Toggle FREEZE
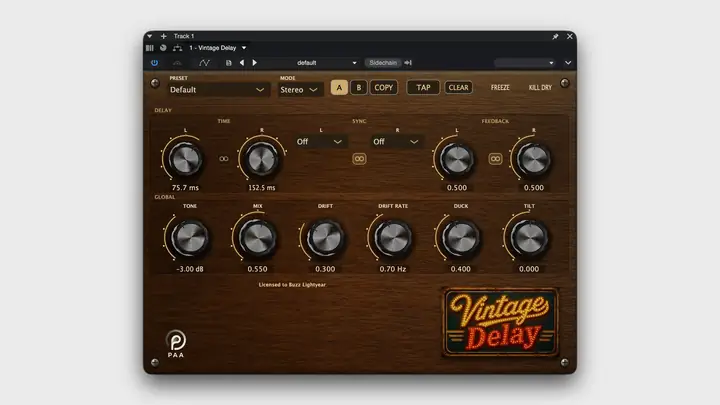The height and width of the screenshot is (405, 720). point(500,88)
